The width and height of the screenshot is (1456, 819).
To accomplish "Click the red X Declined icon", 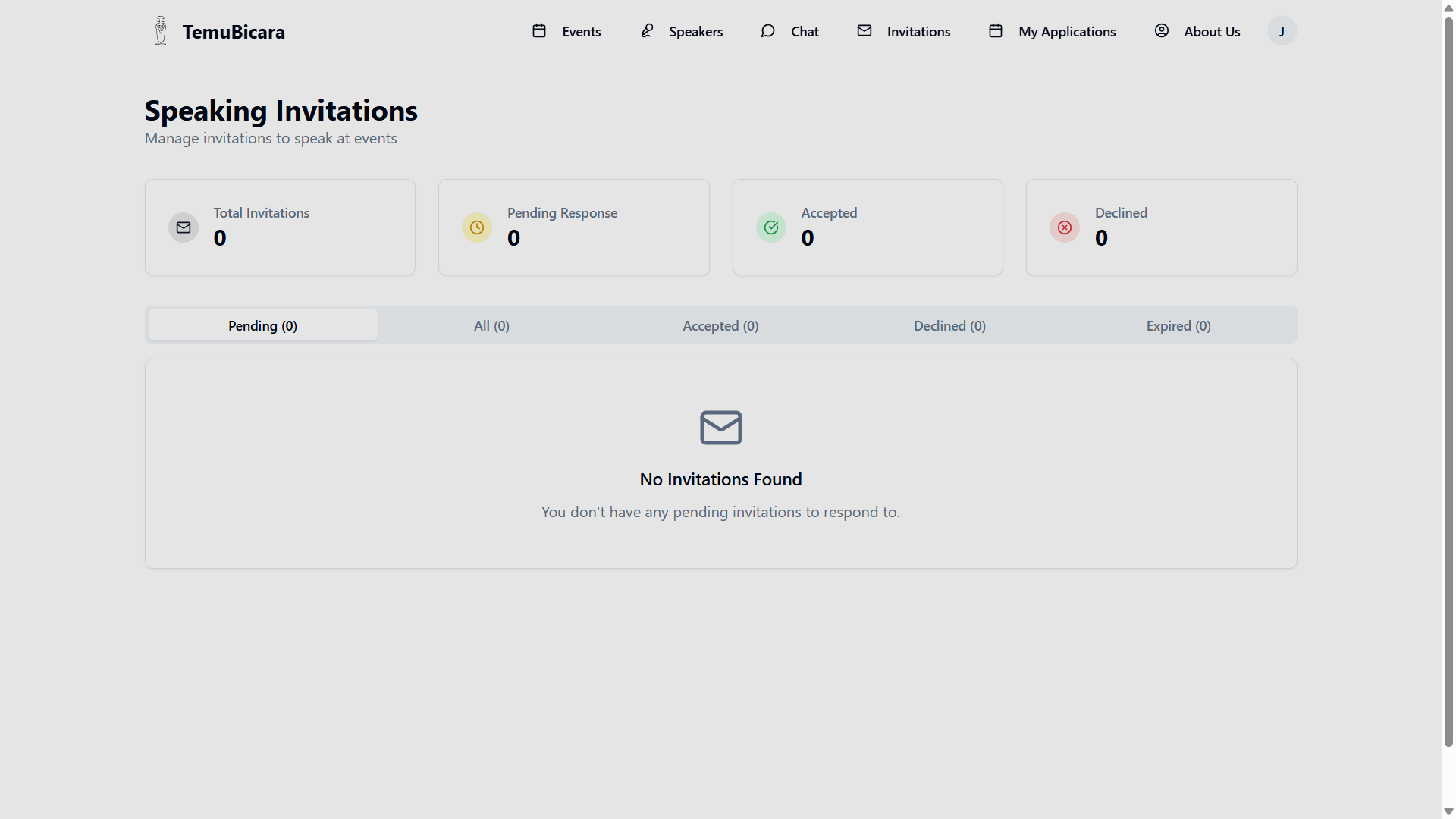I will (x=1065, y=227).
